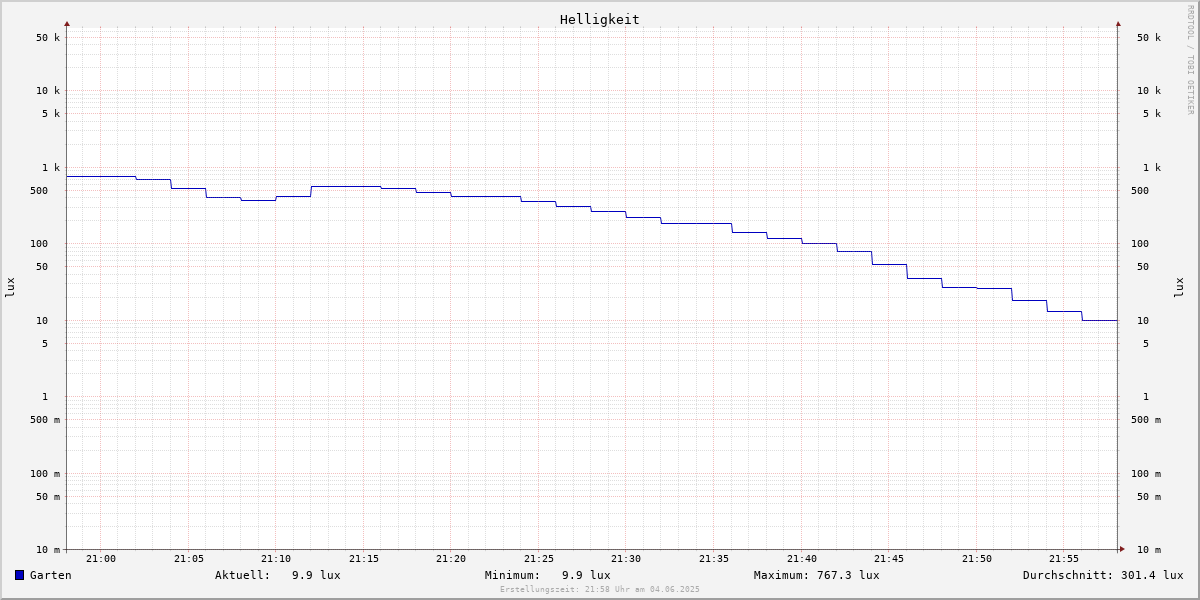This screenshot has height=600, width=1200.
Task: Click the '50 k' label on right axis
Action: pos(1149,38)
